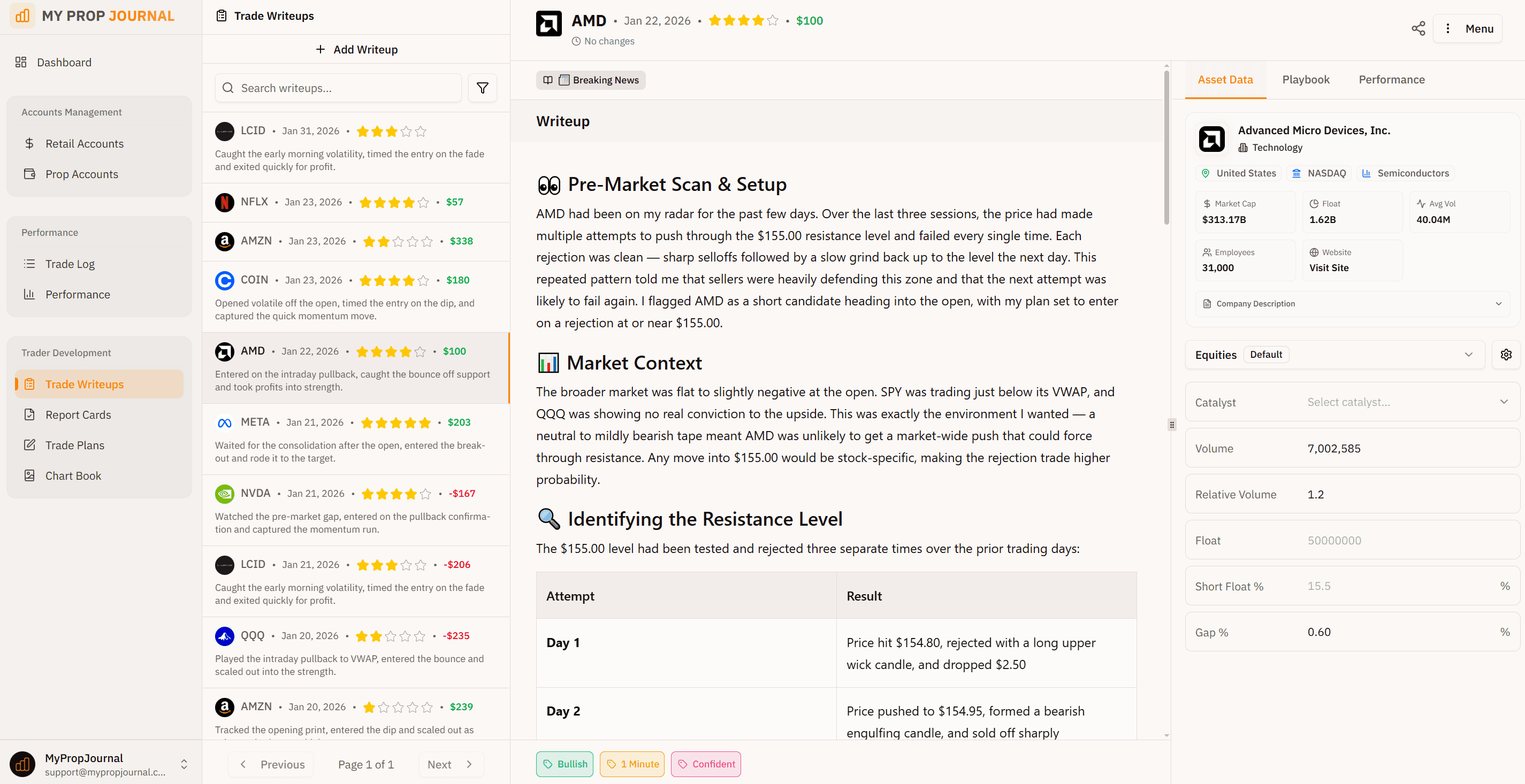Open the LCID Jan 21 writeup

(x=356, y=582)
